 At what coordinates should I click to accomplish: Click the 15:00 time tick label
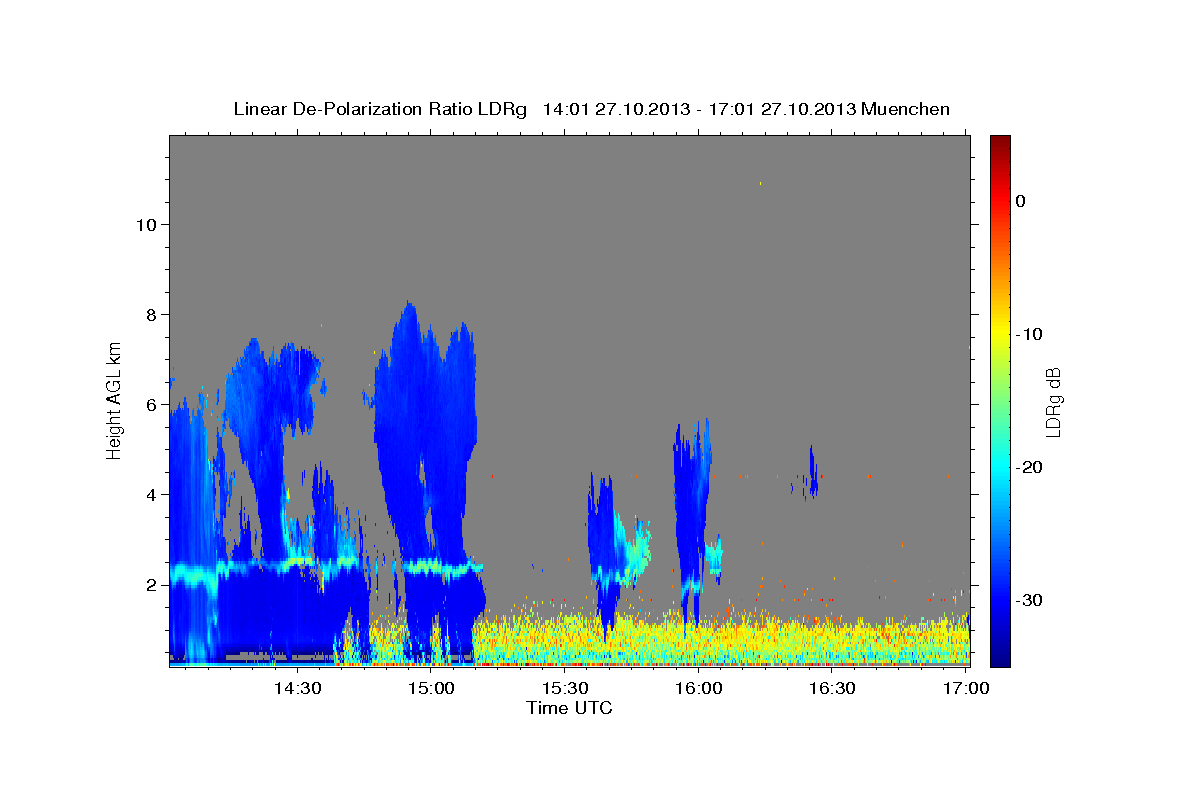click(x=431, y=688)
